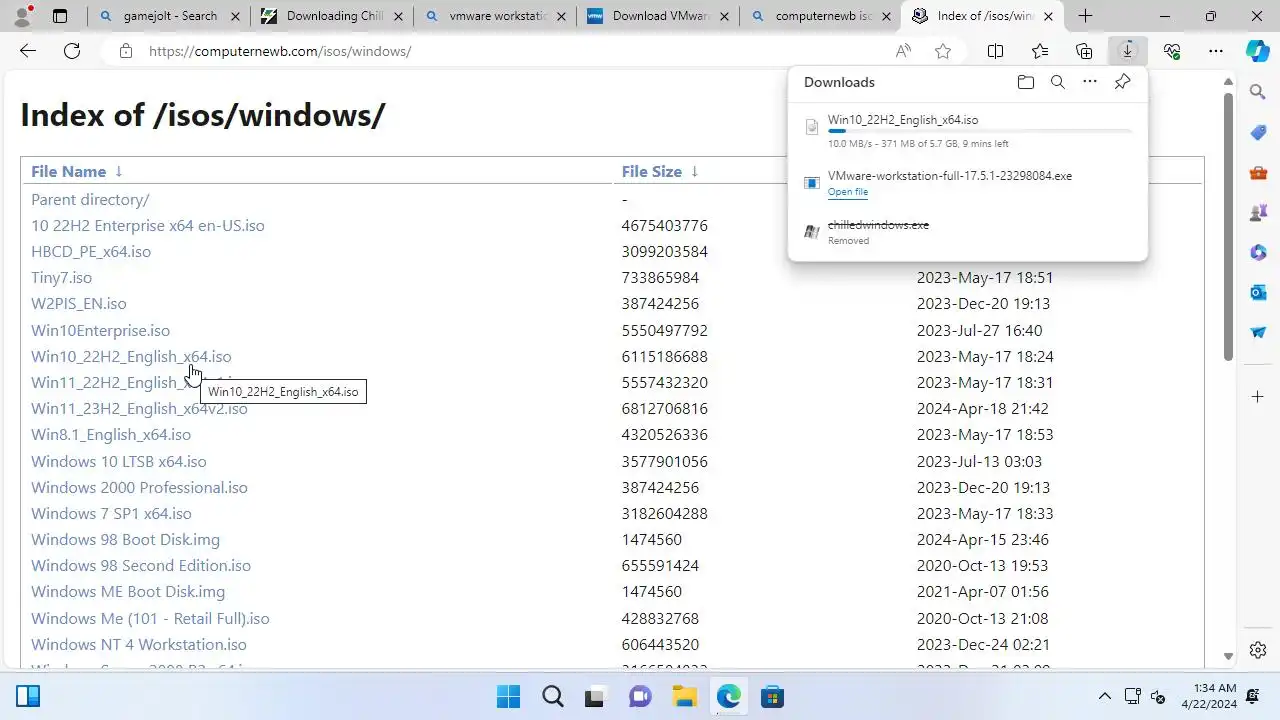This screenshot has height=720, width=1280.
Task: Add this page to favorites star
Action: point(943,51)
